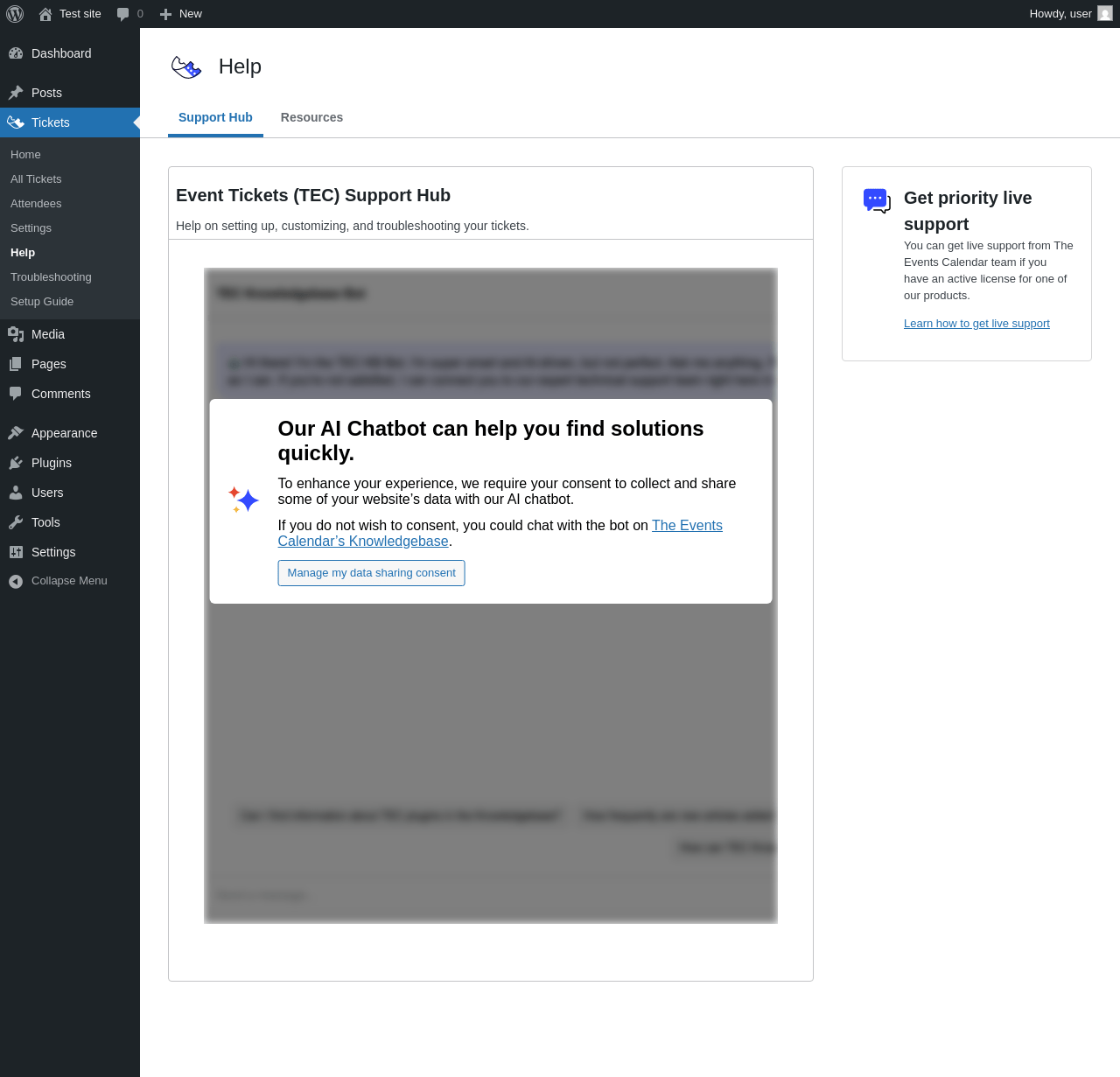Click the New plus icon
Image resolution: width=1120 pixels, height=1077 pixels.
coord(165,14)
